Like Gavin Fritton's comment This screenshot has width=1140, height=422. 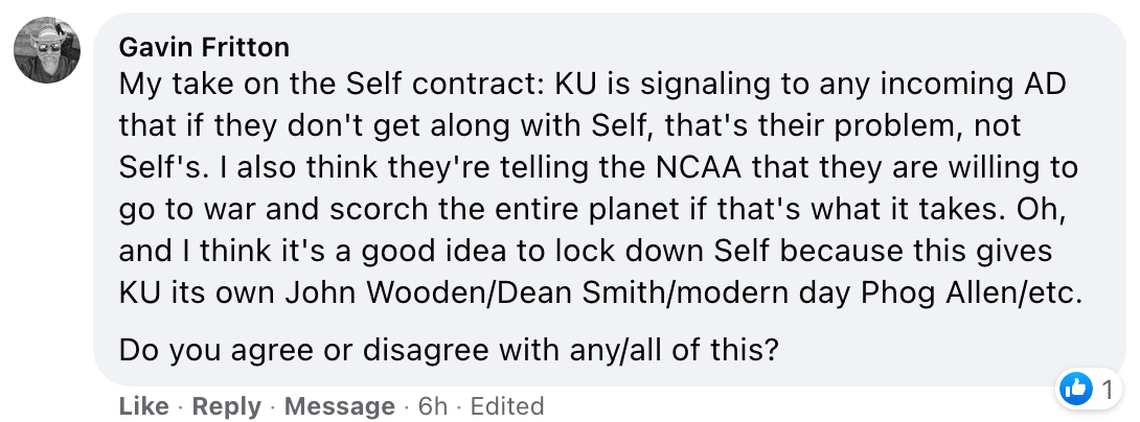click(x=144, y=406)
